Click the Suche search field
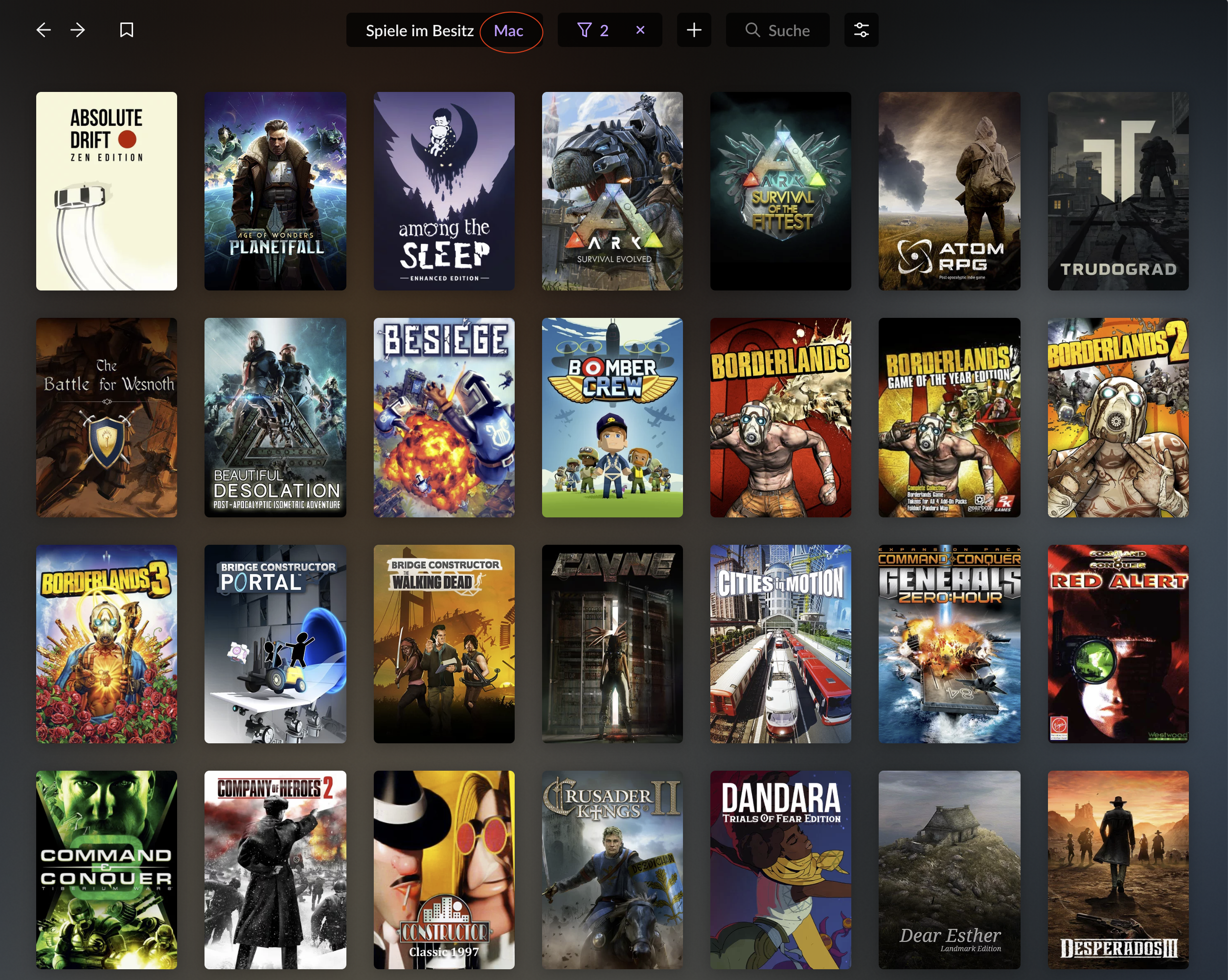The width and height of the screenshot is (1228, 980). [x=789, y=31]
